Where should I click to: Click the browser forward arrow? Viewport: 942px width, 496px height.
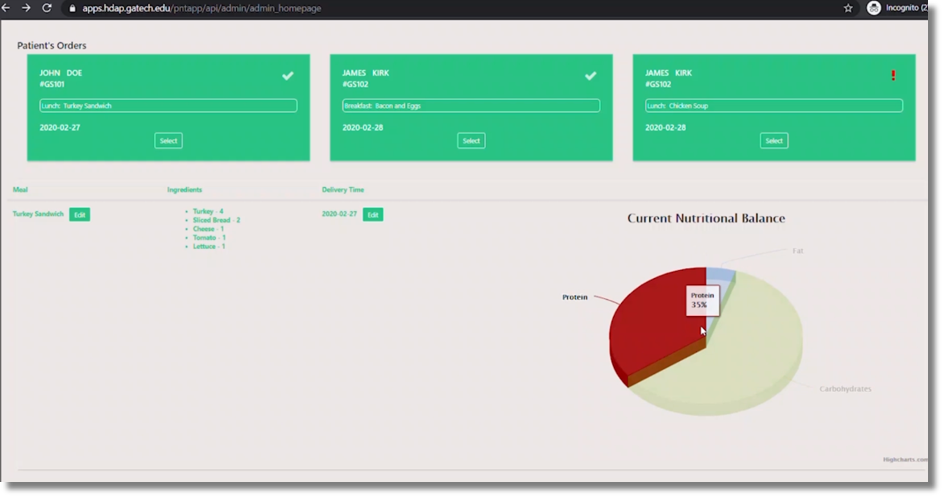pyautogui.click(x=26, y=8)
